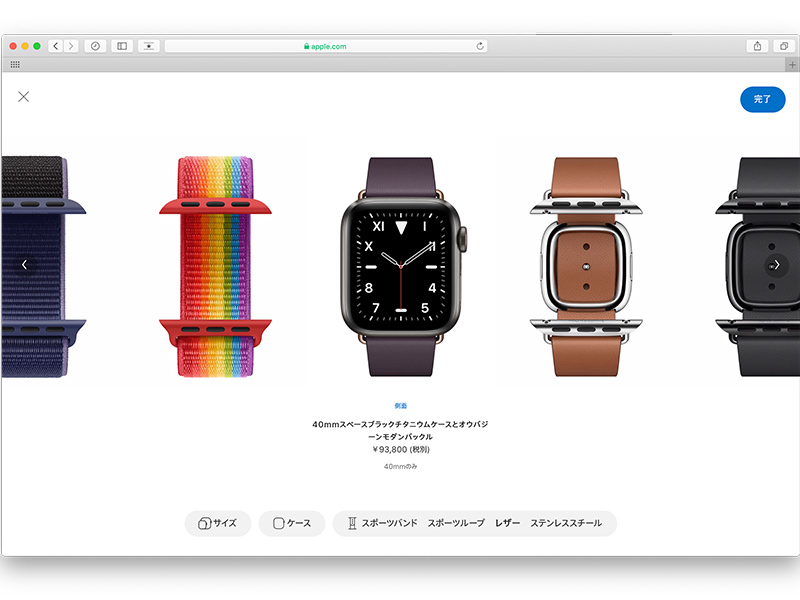Select the スポーツバンド band tab

click(x=389, y=523)
